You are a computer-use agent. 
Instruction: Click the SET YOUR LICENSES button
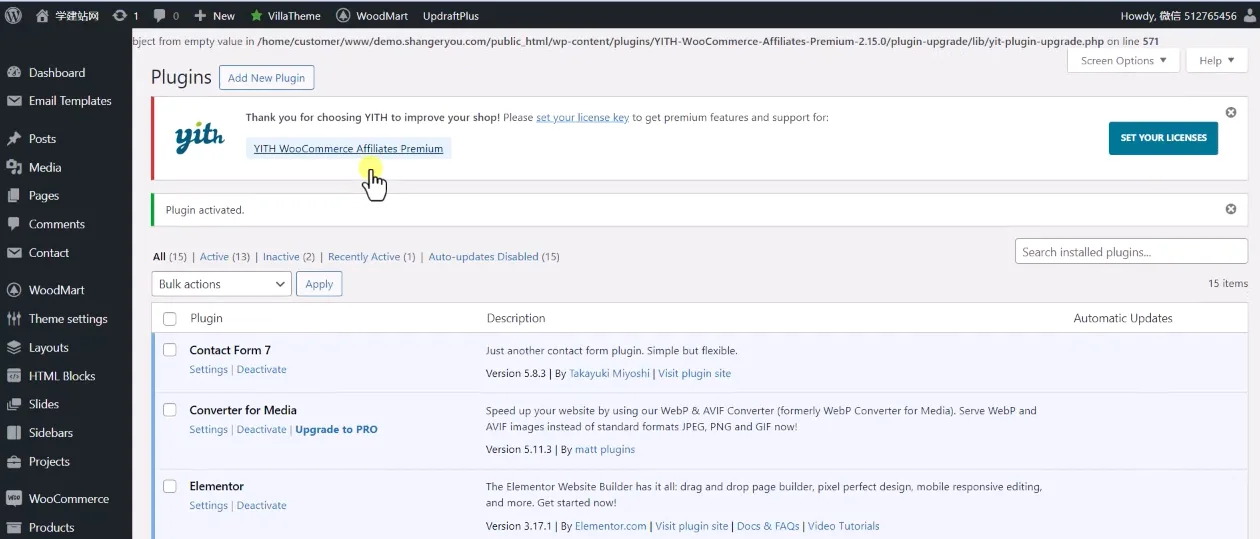tap(1163, 138)
